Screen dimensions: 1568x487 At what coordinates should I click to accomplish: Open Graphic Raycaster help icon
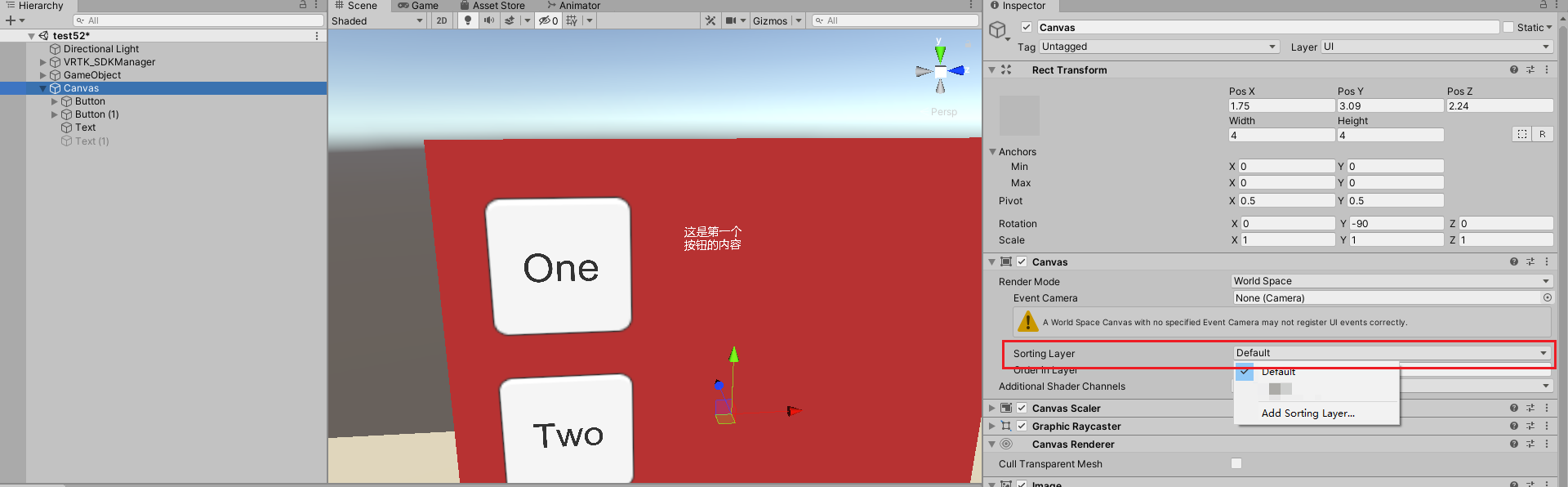coord(1514,426)
